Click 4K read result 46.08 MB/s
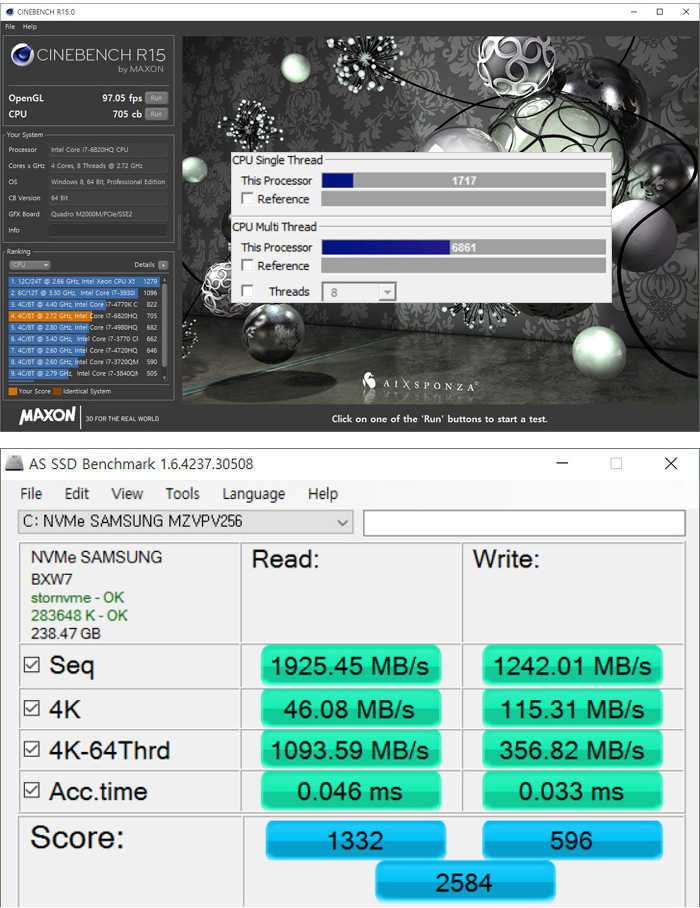 coord(350,708)
